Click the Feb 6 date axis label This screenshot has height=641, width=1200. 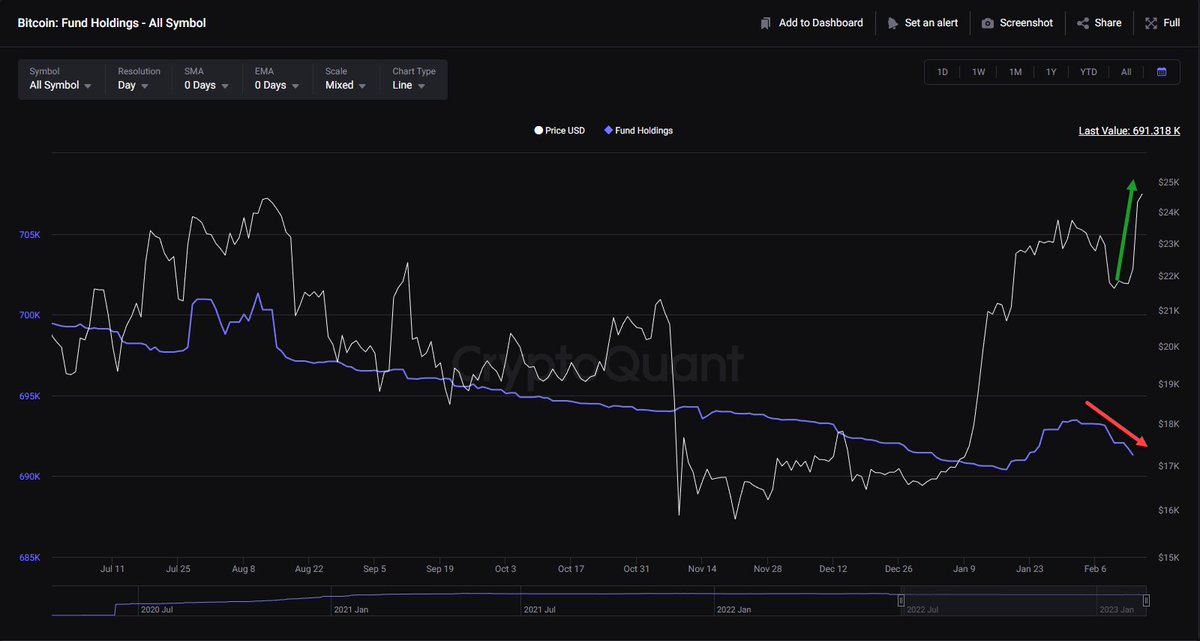tap(1095, 569)
